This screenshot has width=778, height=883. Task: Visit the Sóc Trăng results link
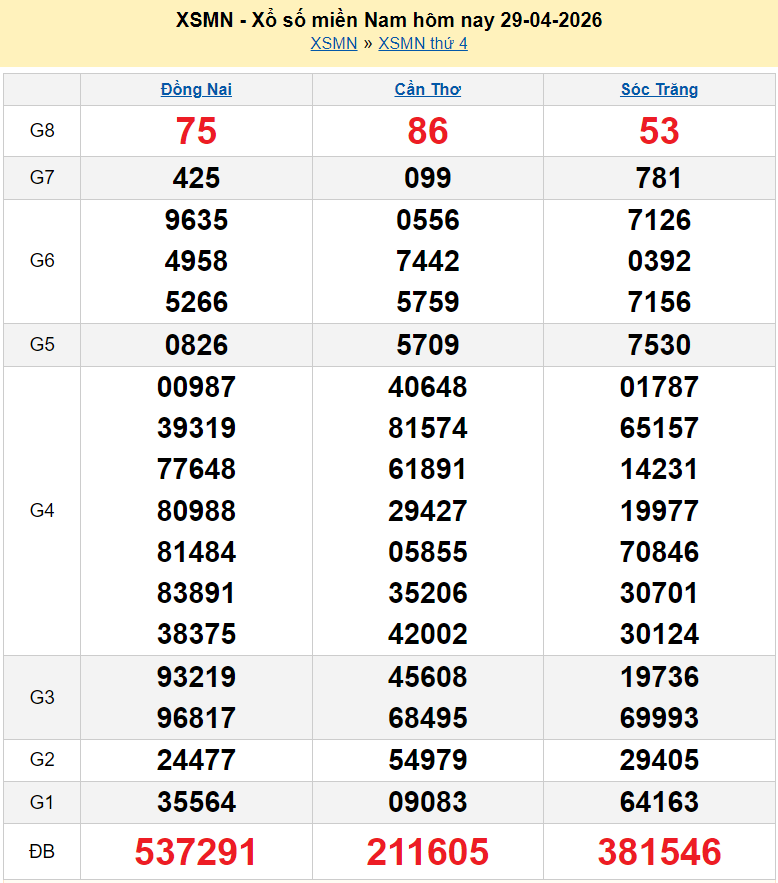click(659, 89)
